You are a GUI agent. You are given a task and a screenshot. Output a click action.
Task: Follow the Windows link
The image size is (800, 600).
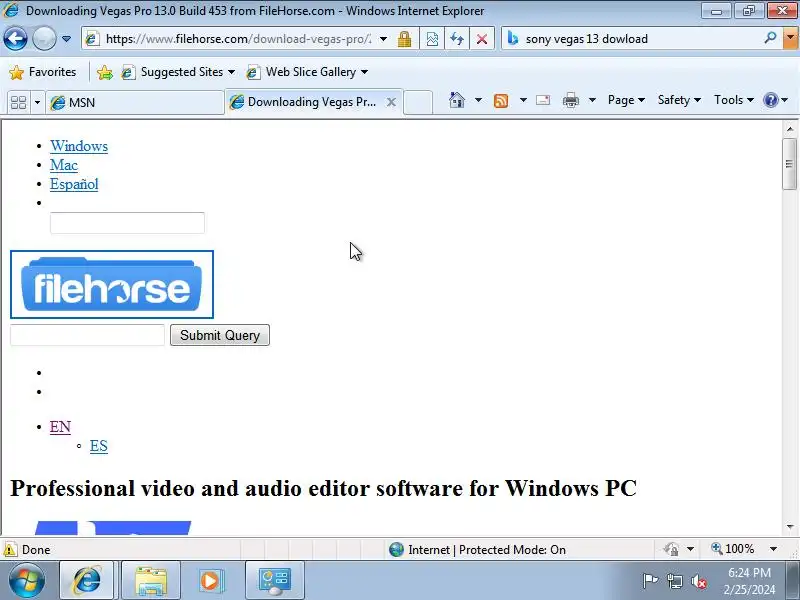(x=79, y=146)
